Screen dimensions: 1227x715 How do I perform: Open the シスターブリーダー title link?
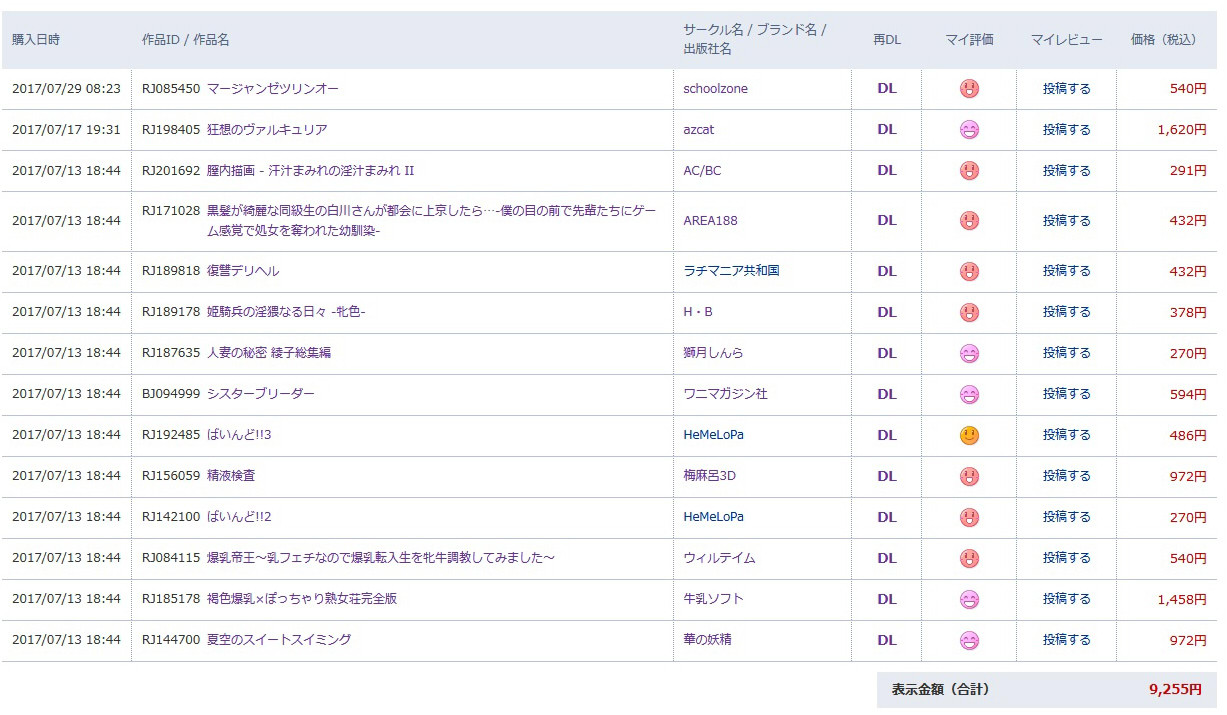pyautogui.click(x=261, y=394)
